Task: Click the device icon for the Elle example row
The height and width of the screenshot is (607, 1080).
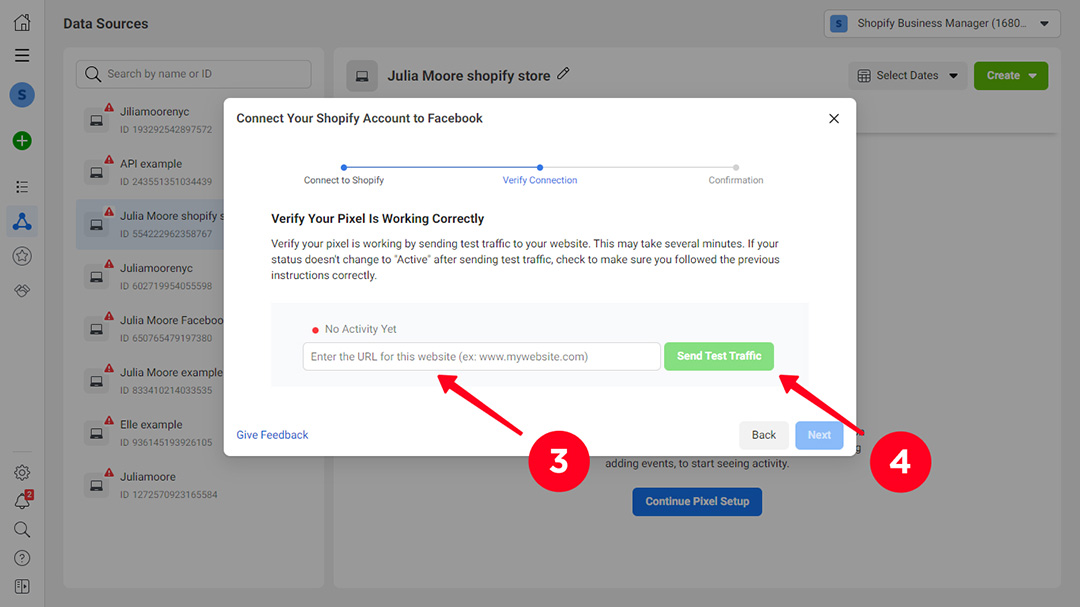Action: (x=96, y=433)
